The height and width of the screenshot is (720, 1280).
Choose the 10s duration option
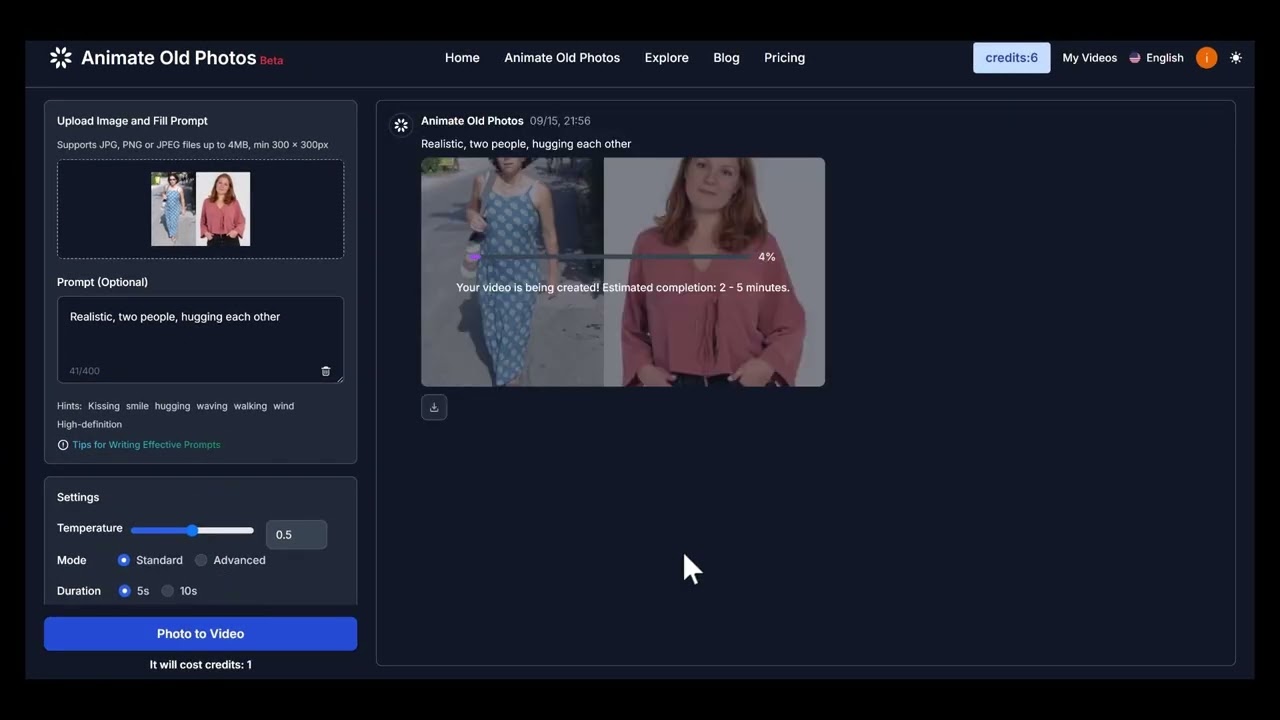coord(168,591)
